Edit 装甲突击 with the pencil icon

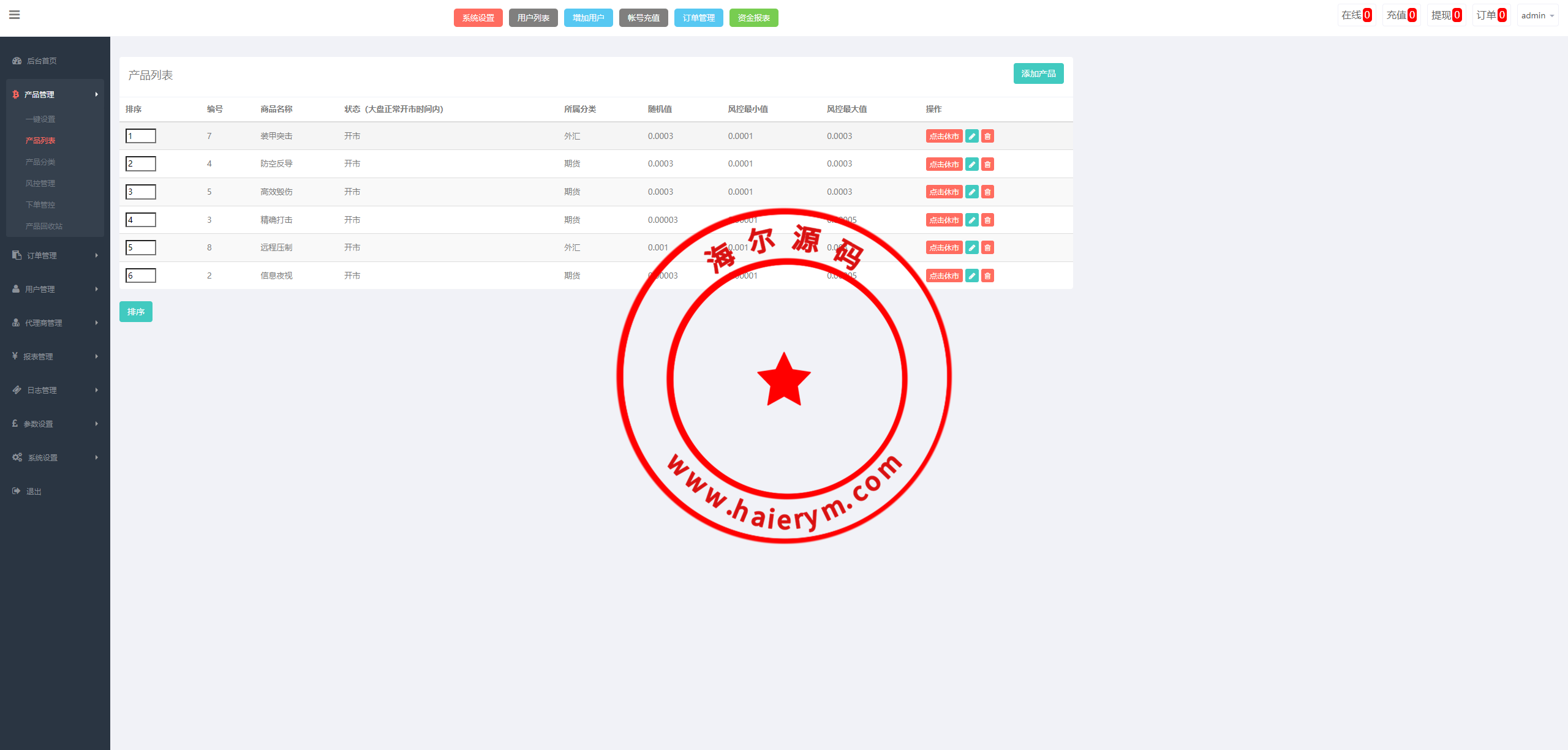[x=972, y=136]
